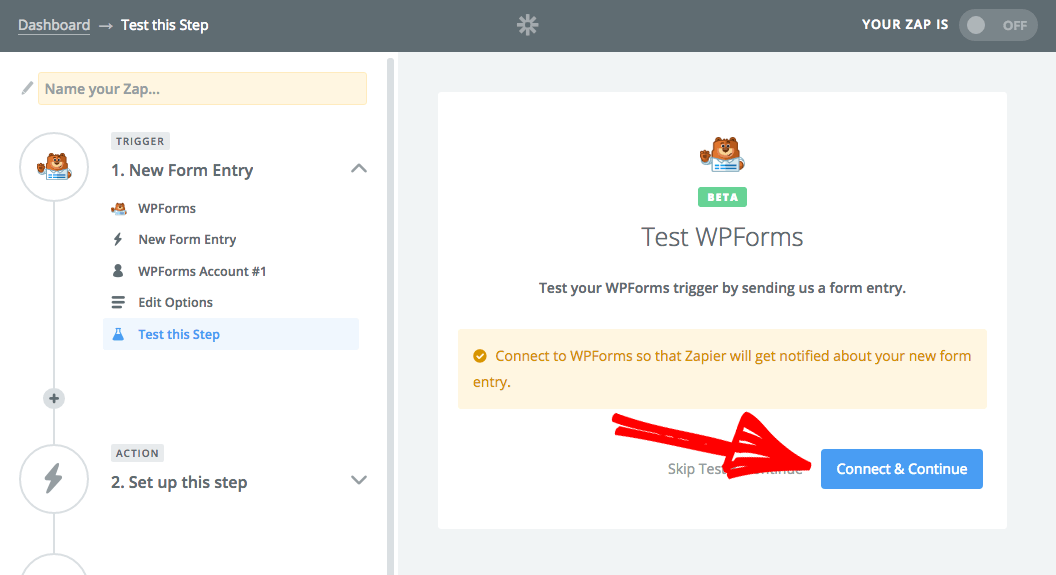Click the lightning icon beside New Form Entry
The height and width of the screenshot is (575, 1056).
pyautogui.click(x=118, y=239)
